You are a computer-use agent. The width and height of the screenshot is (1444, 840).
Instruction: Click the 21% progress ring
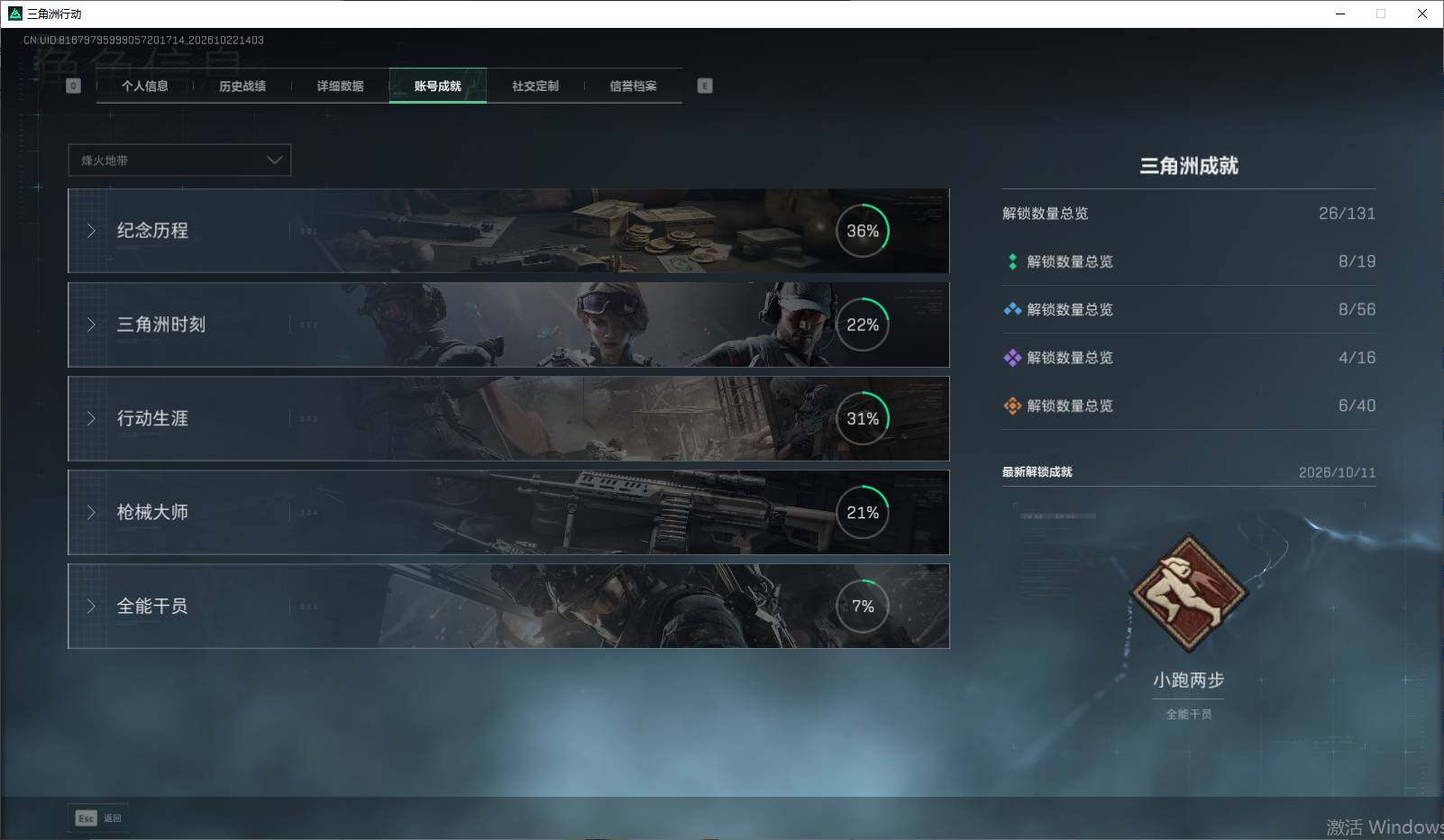pos(863,512)
